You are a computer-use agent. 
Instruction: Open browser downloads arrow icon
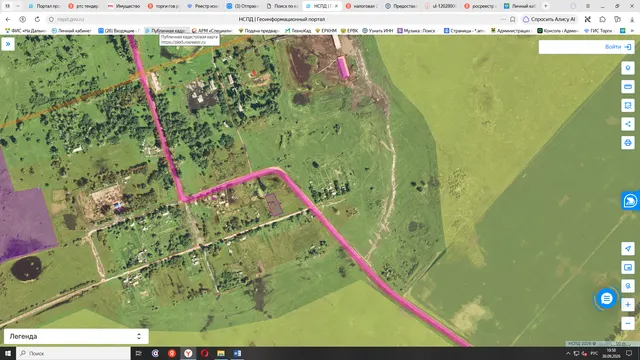(x=632, y=19)
